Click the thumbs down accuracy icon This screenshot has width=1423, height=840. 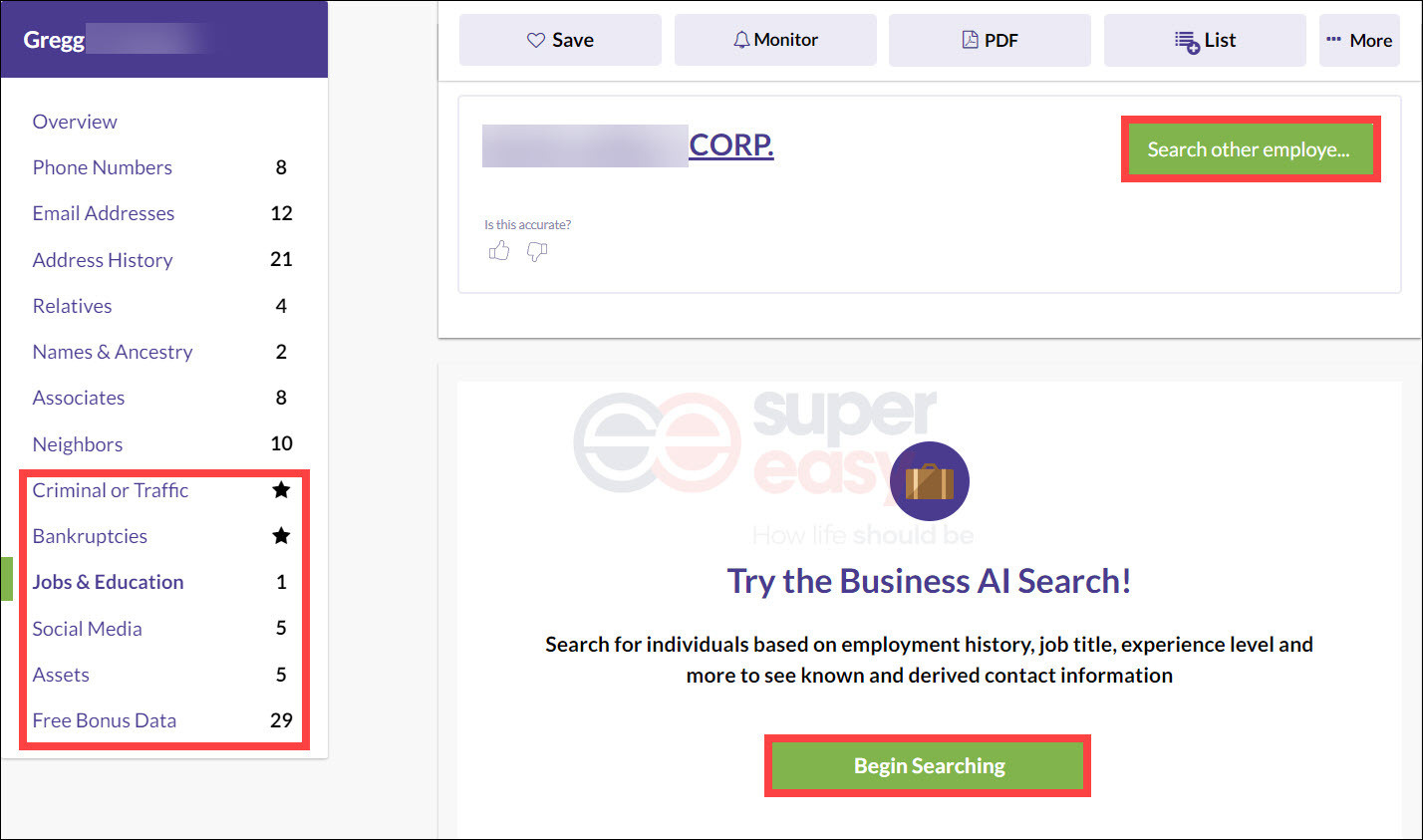pos(537,252)
